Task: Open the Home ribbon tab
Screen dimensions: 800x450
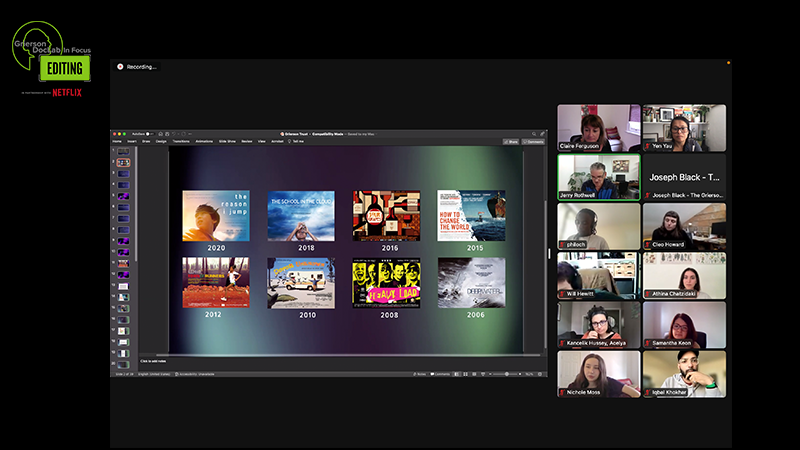Action: 117,141
